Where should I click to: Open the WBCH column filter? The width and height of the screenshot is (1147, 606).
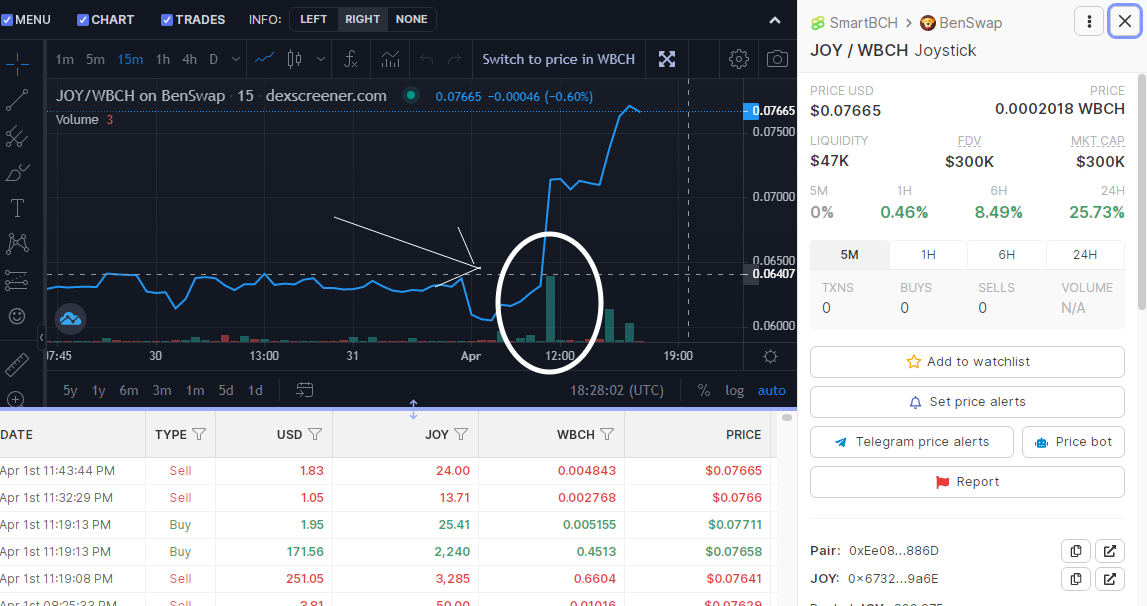(x=606, y=434)
